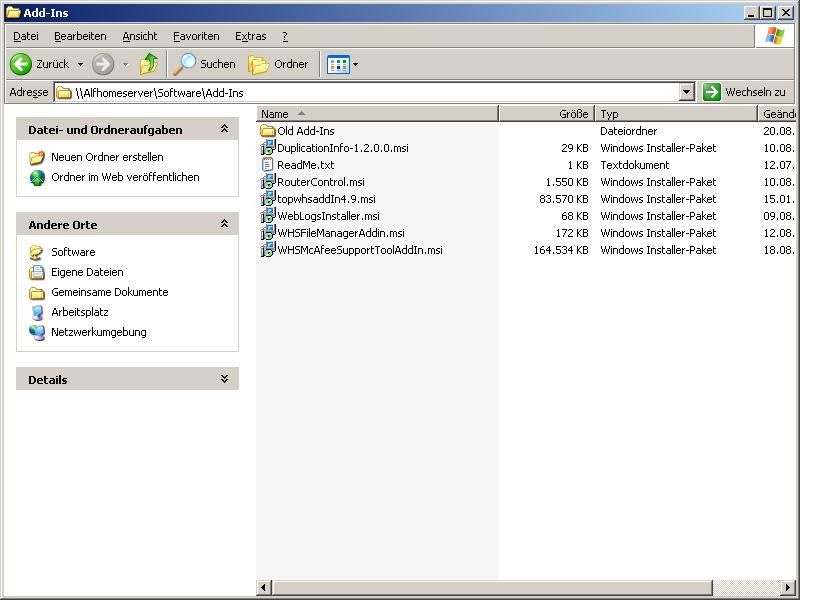
Task: Click the grey forward arrow icon
Action: [x=103, y=64]
